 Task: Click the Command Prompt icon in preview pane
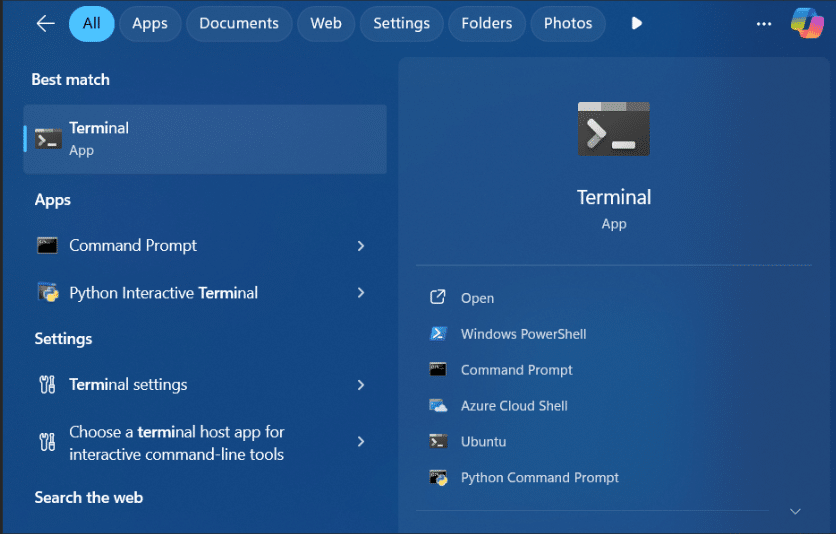(x=438, y=369)
